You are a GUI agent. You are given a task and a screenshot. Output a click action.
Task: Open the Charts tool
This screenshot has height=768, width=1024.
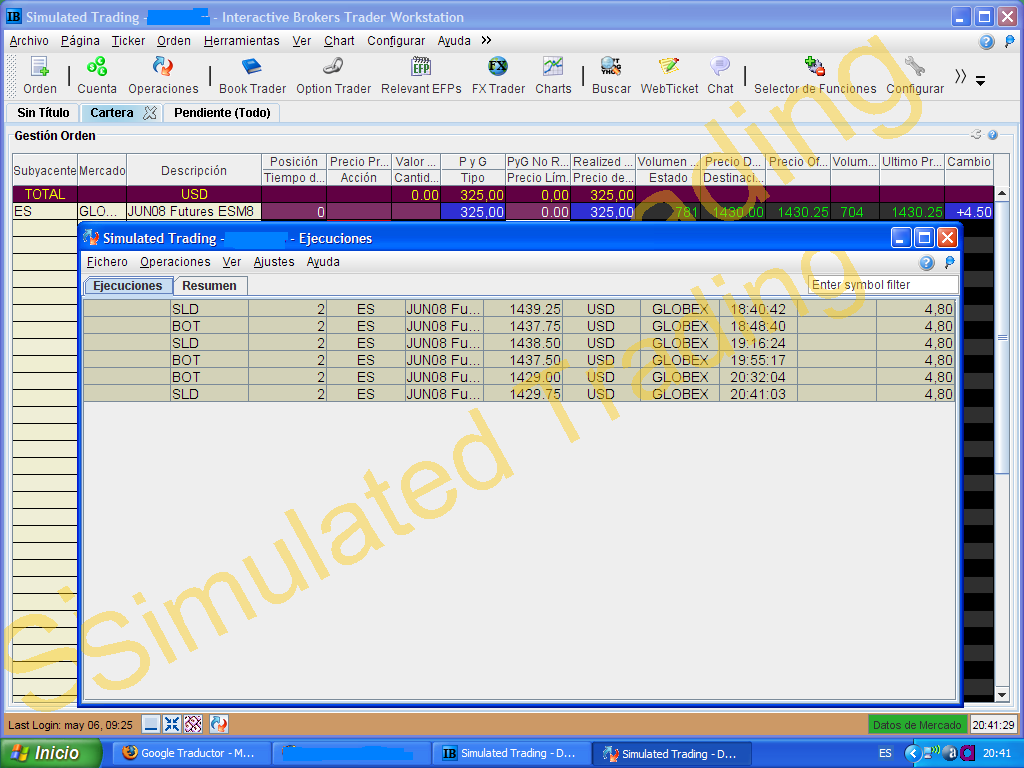click(x=553, y=76)
